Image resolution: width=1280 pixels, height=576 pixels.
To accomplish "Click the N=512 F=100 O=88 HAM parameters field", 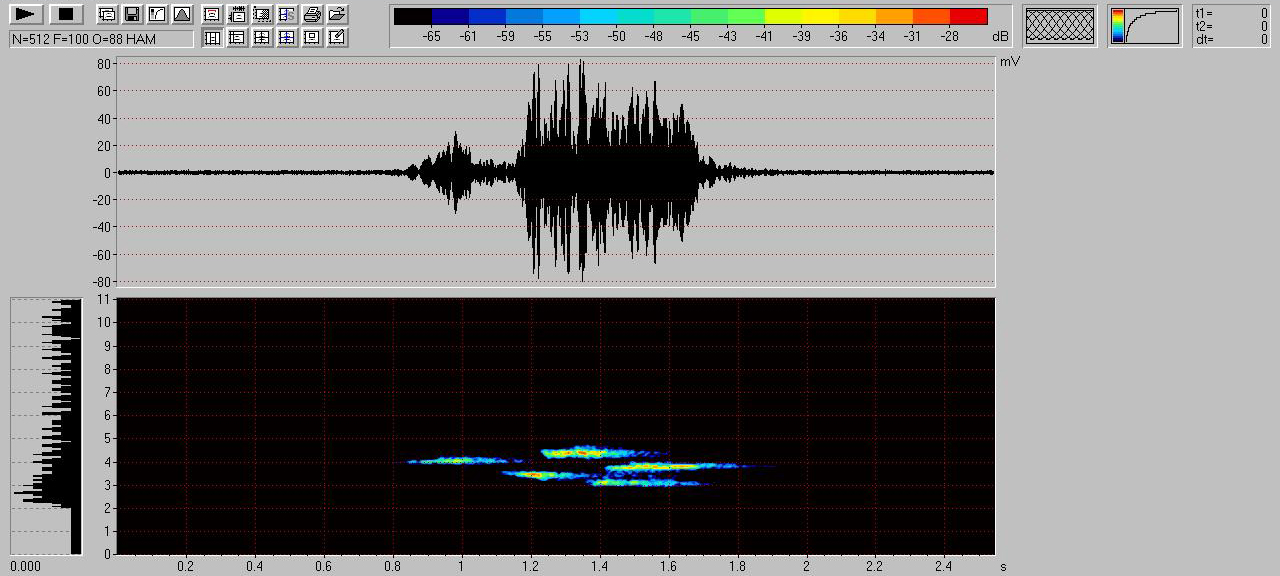I will coord(101,38).
